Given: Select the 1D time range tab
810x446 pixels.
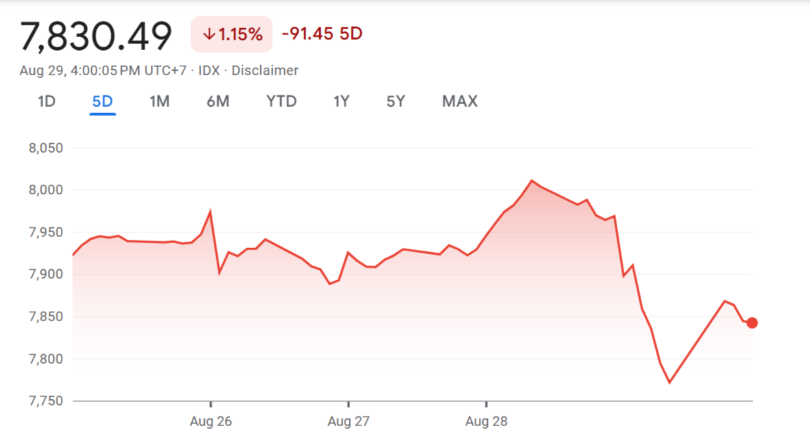Looking at the screenshot, I should pyautogui.click(x=46, y=101).
